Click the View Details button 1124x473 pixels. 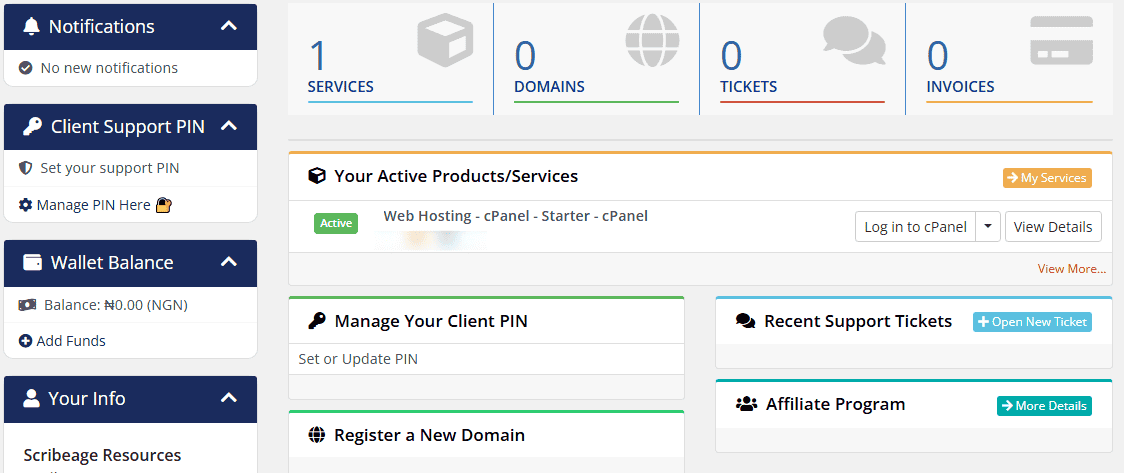pos(1053,226)
